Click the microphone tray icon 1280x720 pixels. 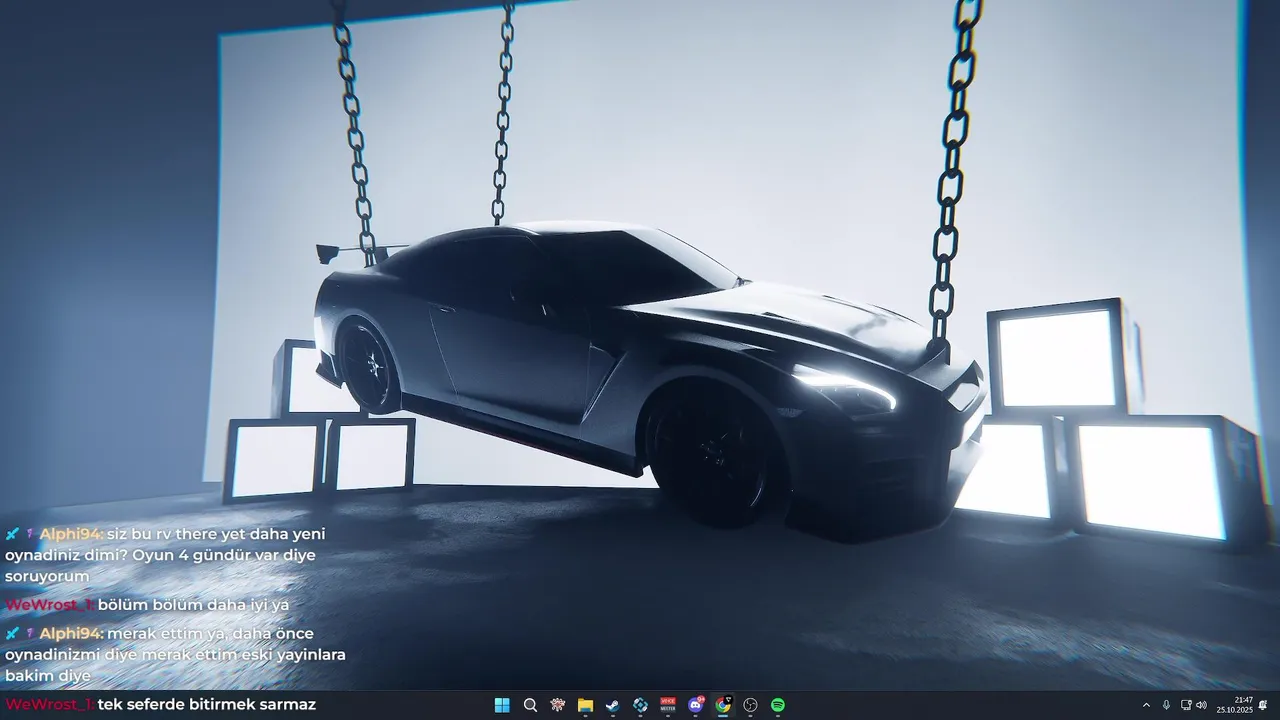click(x=1166, y=705)
